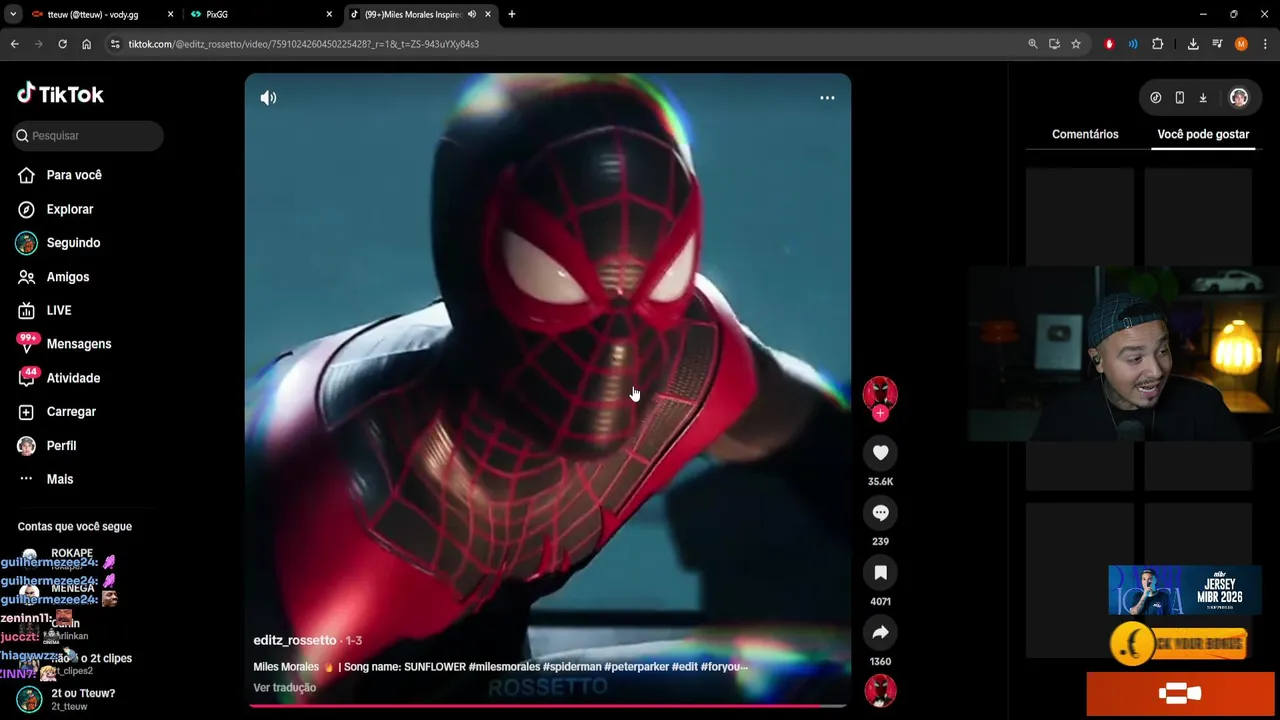Screen dimensions: 1280x720
Task: Open the spinning sound disc below the share button
Action: coord(880,691)
